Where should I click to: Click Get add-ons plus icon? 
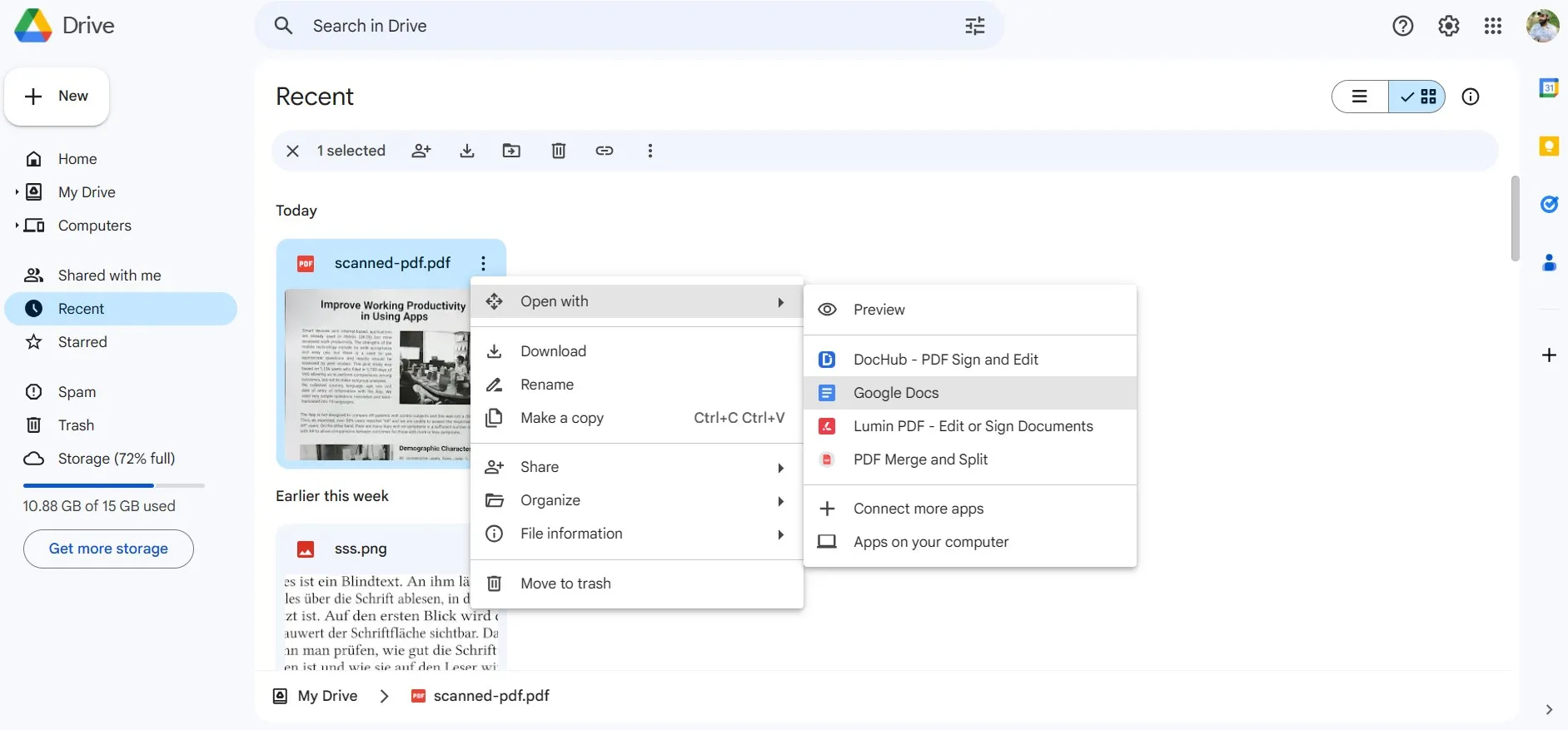coord(1549,355)
